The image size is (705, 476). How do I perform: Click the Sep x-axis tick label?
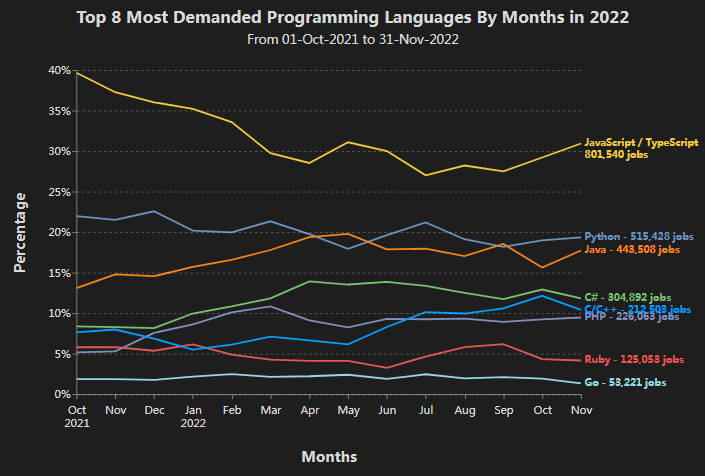[x=502, y=409]
